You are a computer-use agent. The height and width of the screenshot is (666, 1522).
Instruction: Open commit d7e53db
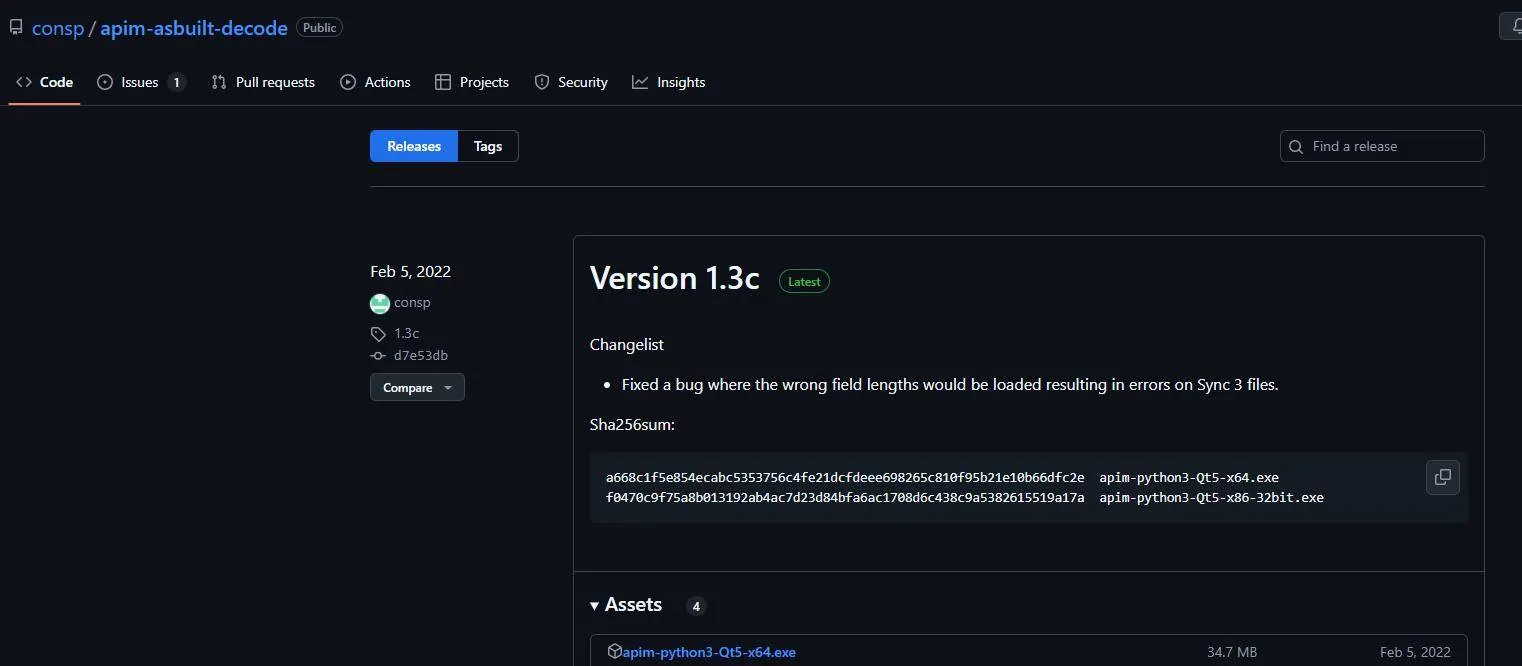pos(421,355)
